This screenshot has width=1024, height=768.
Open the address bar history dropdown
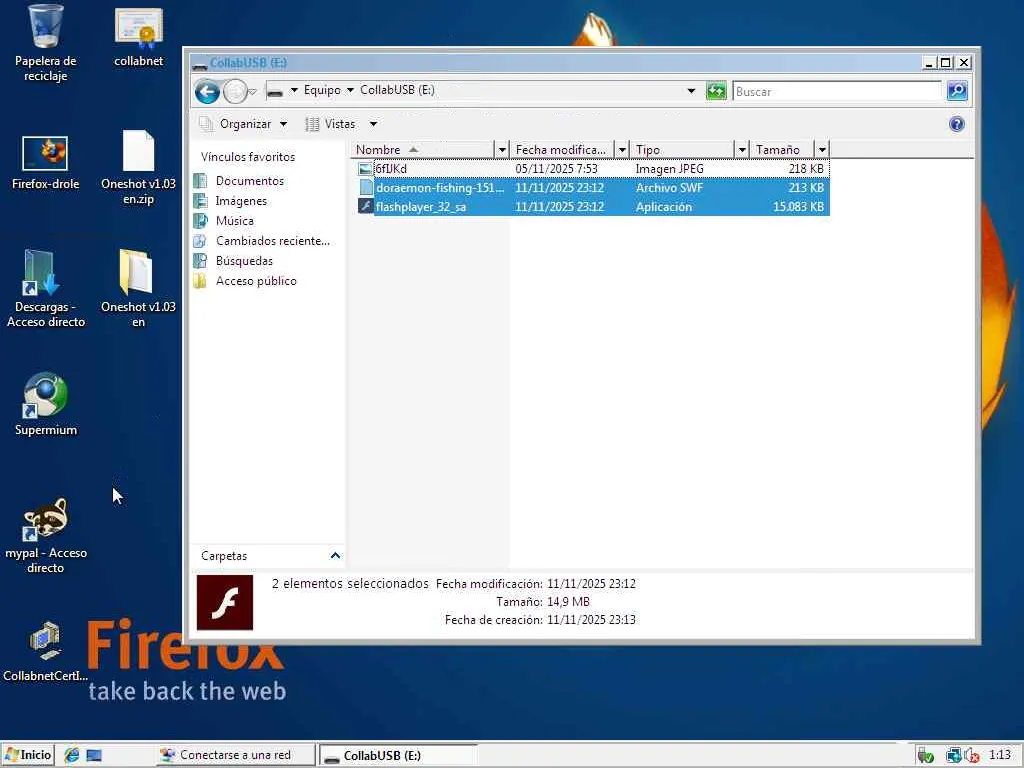click(691, 91)
